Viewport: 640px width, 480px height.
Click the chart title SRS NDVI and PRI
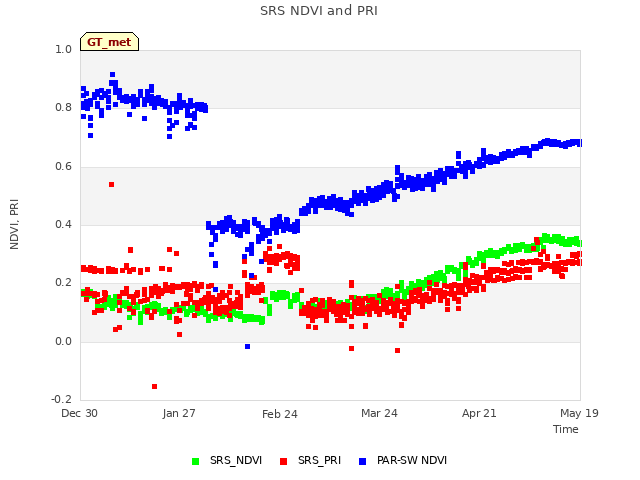click(319, 10)
